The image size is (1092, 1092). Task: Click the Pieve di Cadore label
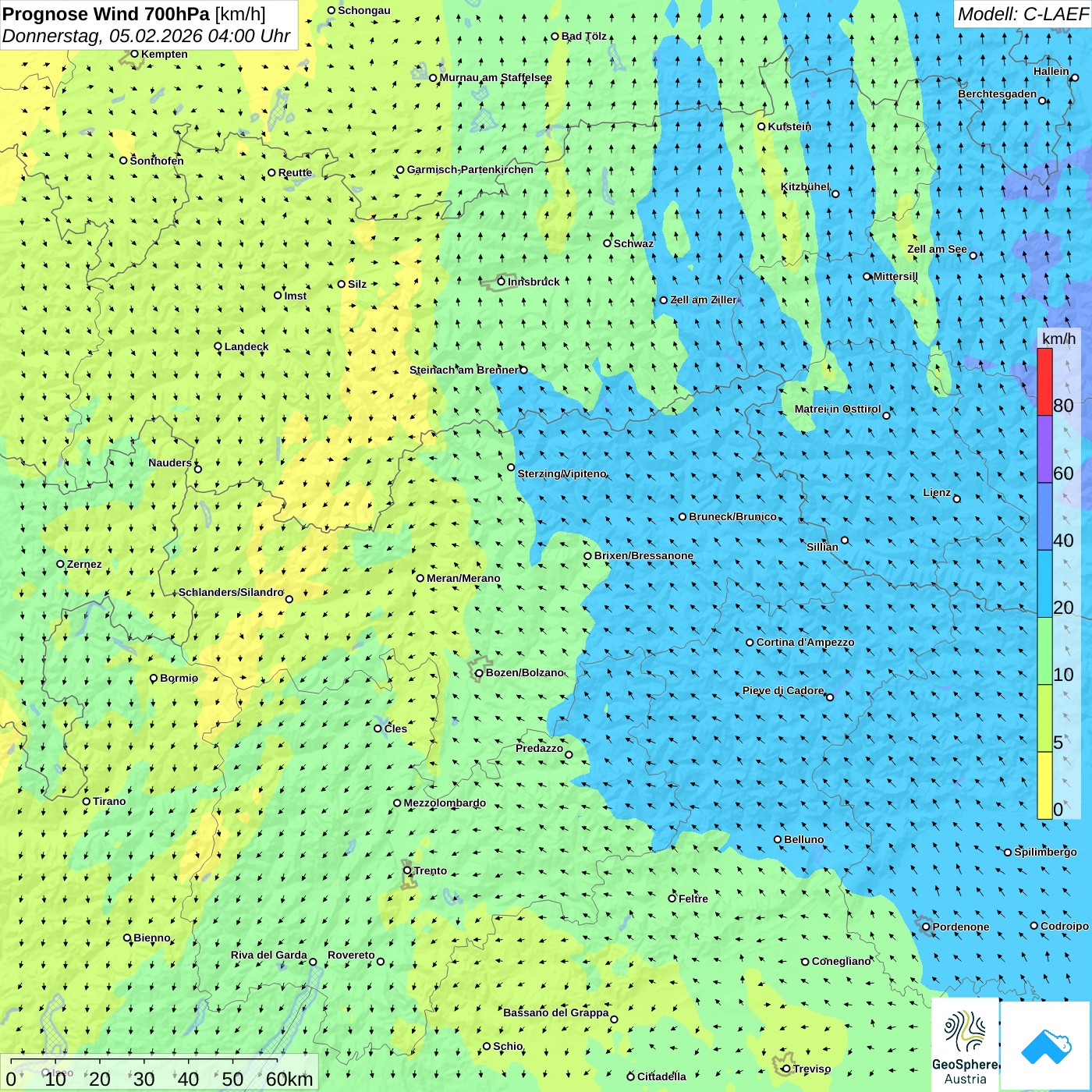click(x=783, y=690)
